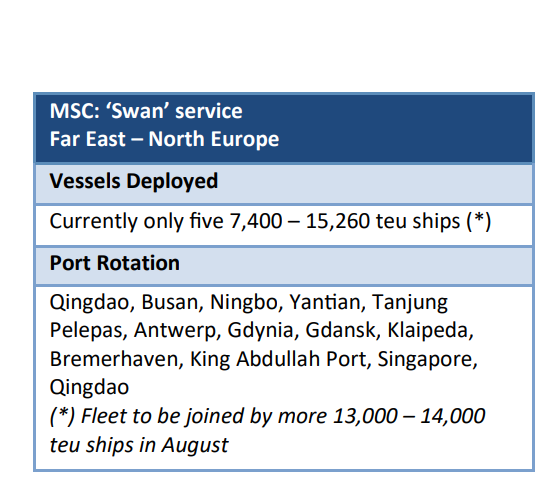The height and width of the screenshot is (493, 551).
Task: Click the '15,260' teu figure
Action: [x=338, y=221]
